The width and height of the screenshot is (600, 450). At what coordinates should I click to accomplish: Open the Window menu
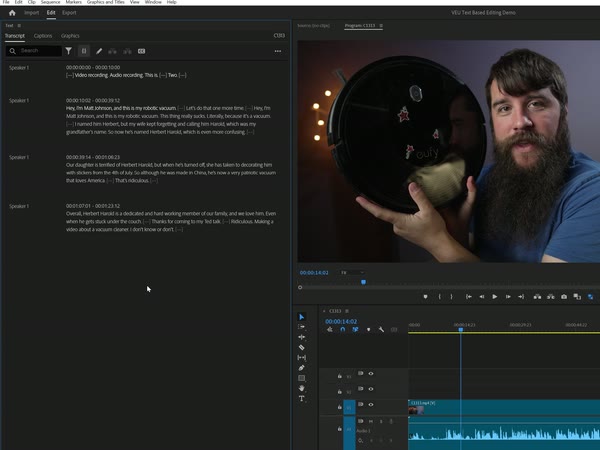153,2
